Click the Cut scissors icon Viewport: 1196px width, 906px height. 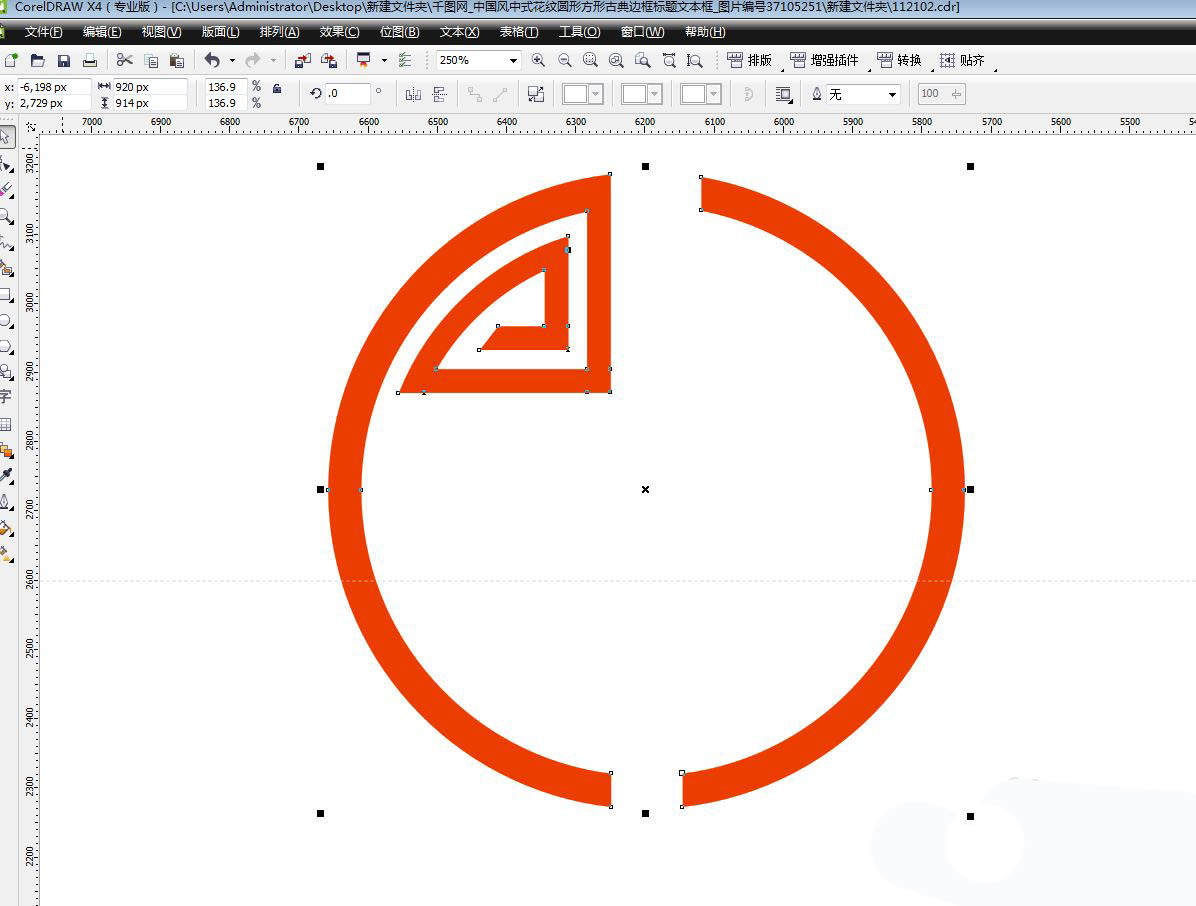click(125, 61)
